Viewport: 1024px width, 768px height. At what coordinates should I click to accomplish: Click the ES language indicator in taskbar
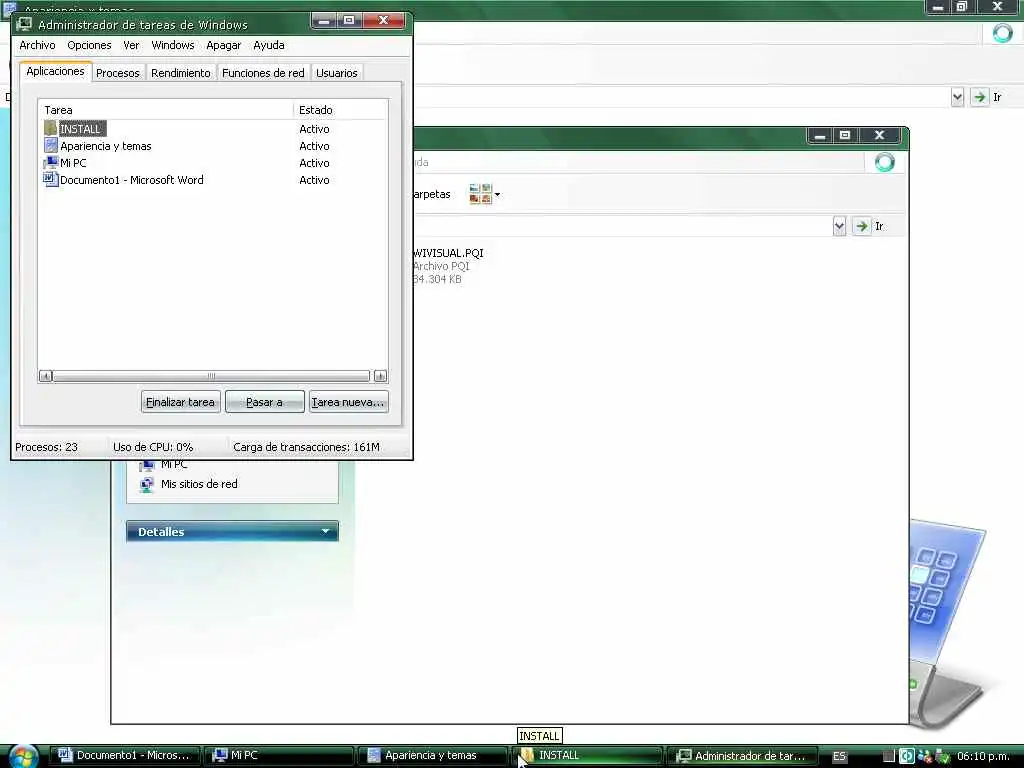839,756
